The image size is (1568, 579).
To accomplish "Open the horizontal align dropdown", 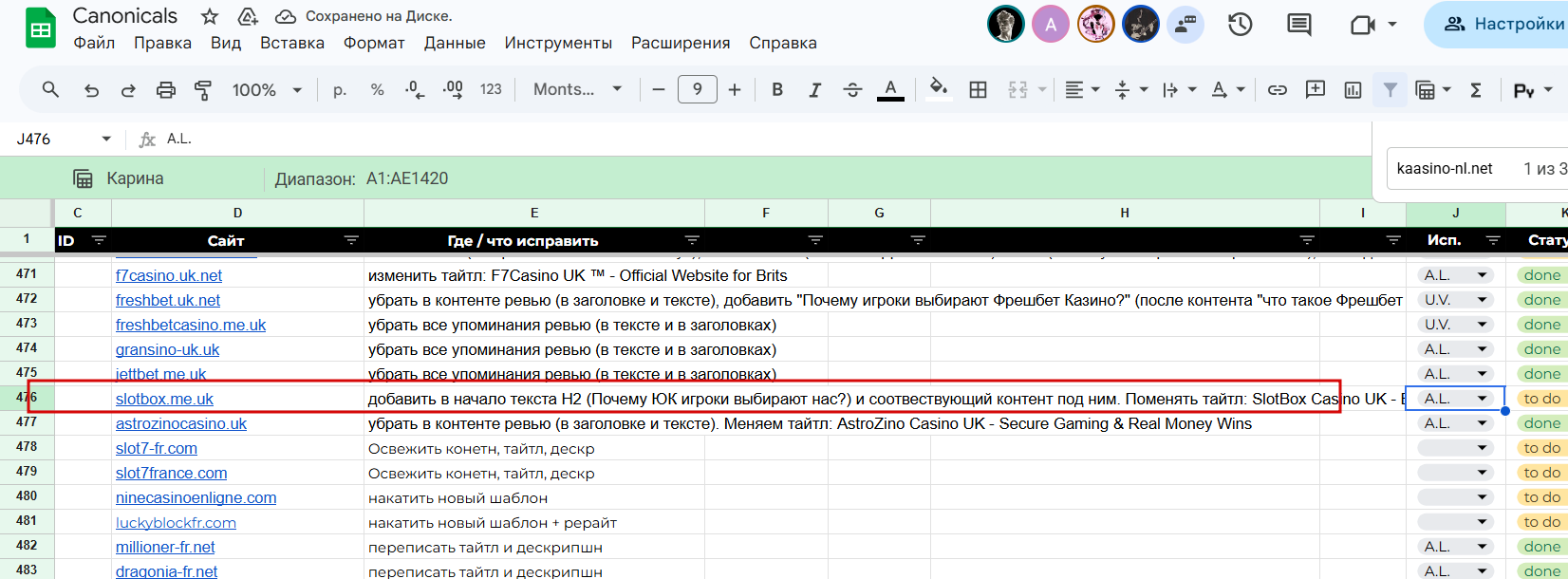I will point(1081,89).
